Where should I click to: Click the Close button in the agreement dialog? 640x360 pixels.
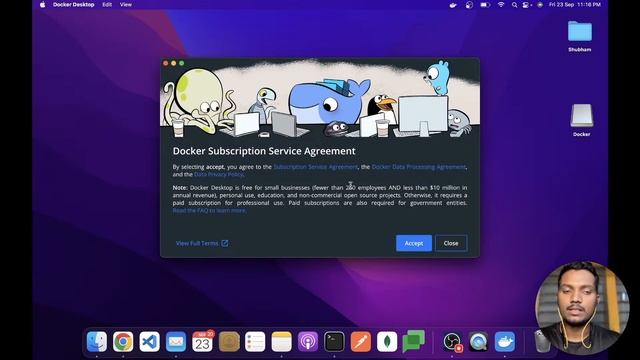(x=451, y=243)
